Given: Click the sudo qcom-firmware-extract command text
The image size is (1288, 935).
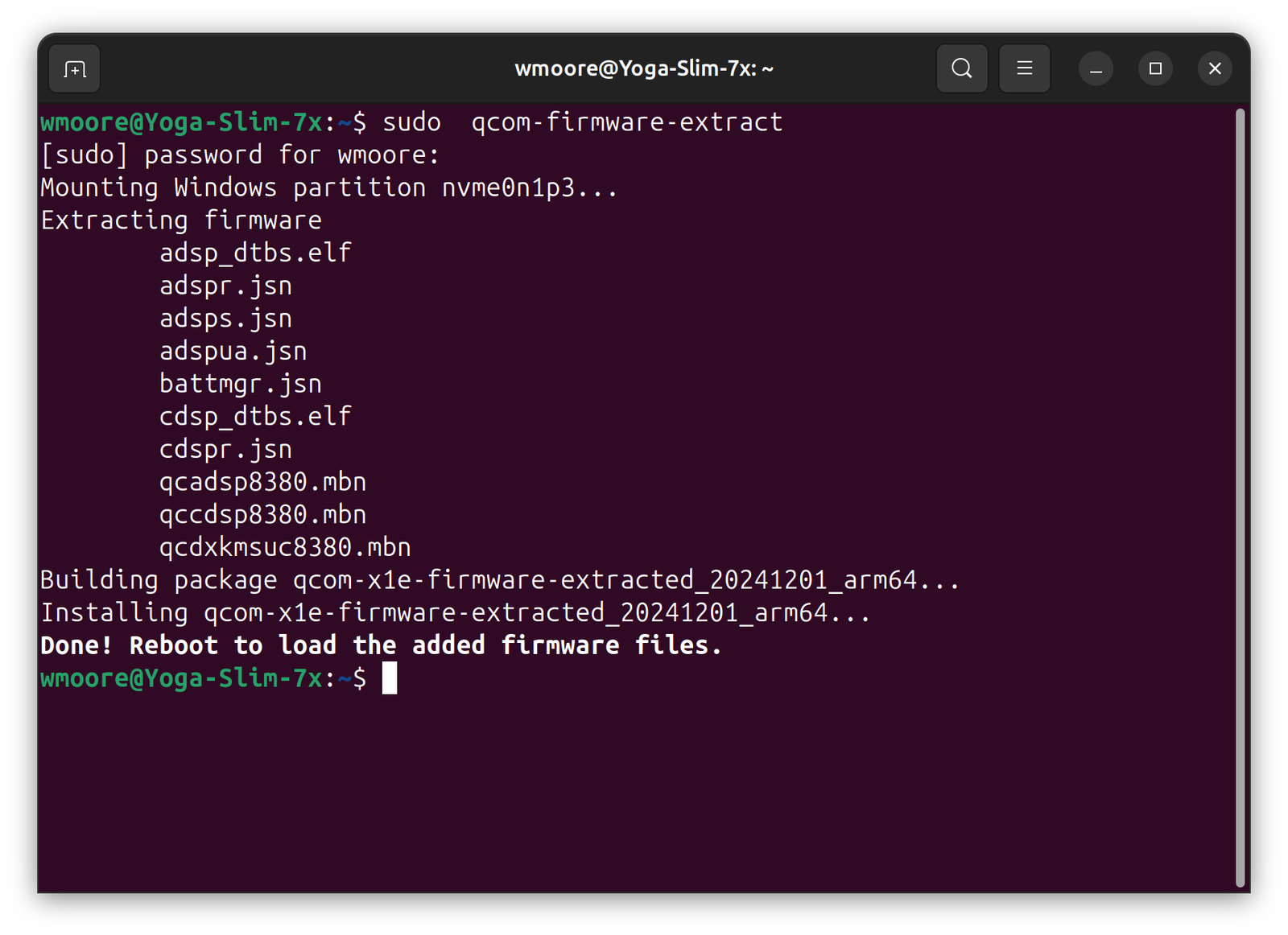Looking at the screenshot, I should [582, 122].
